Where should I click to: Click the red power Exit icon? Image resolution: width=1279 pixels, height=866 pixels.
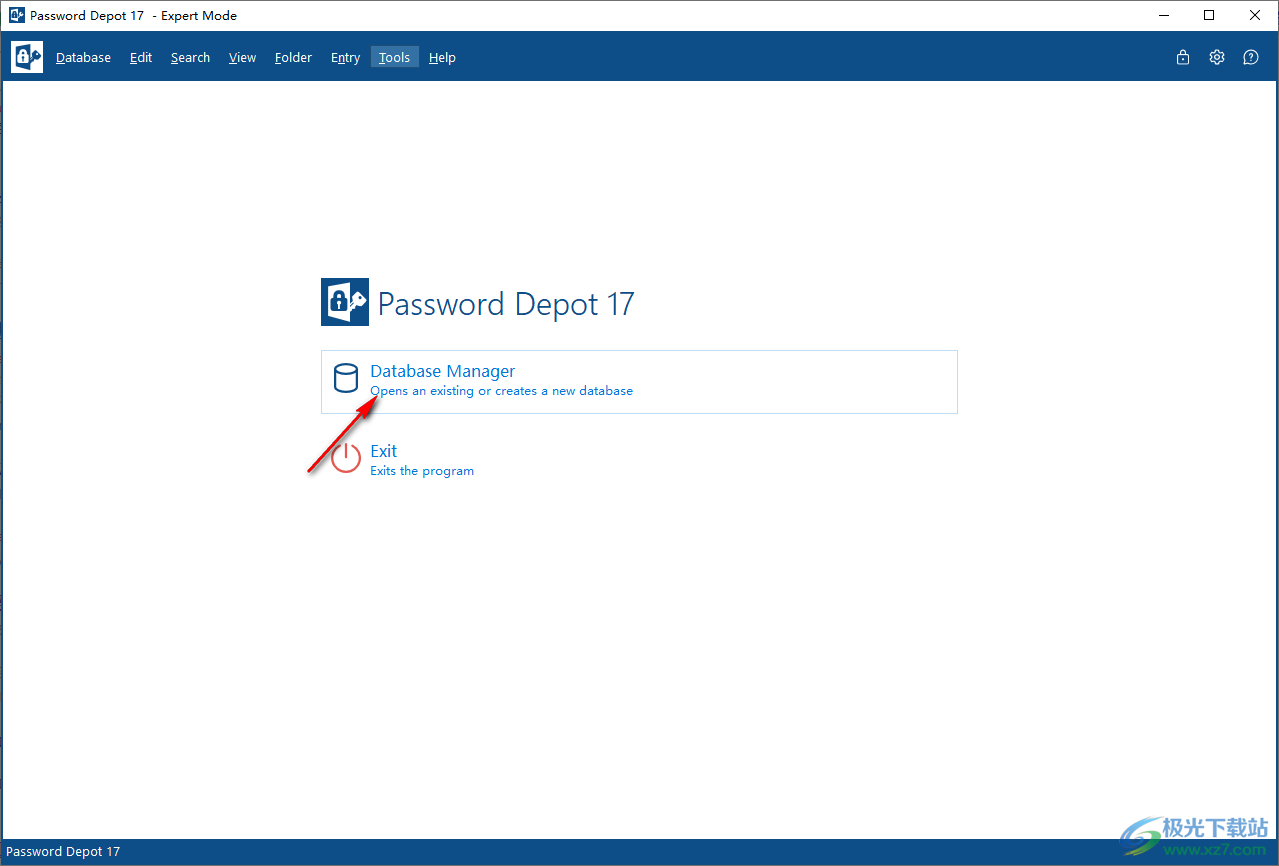pos(346,458)
